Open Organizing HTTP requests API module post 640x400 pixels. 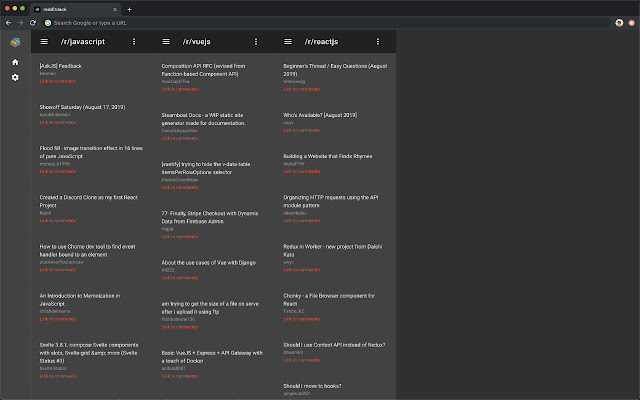pos(331,201)
